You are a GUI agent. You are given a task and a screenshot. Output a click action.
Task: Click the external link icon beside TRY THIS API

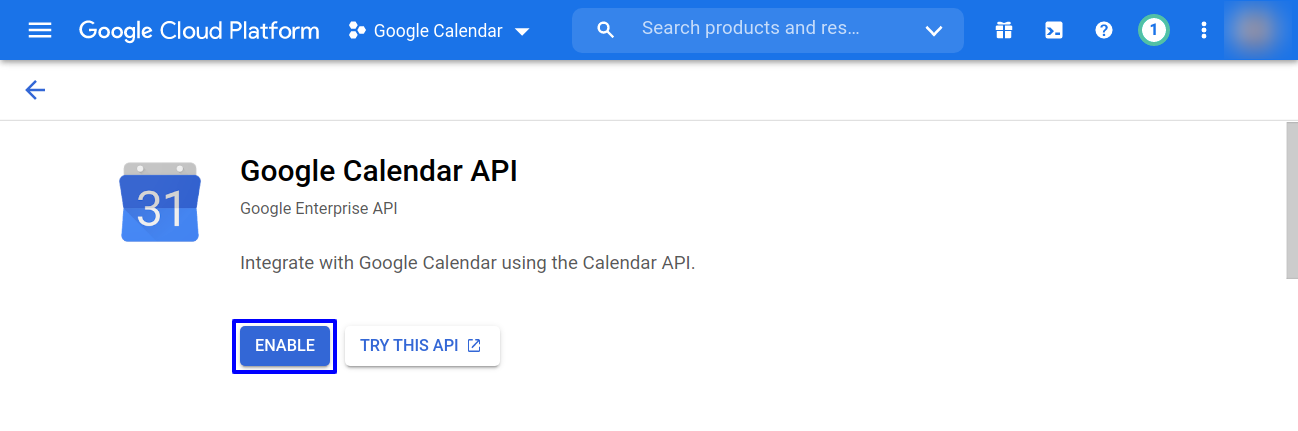coord(474,346)
